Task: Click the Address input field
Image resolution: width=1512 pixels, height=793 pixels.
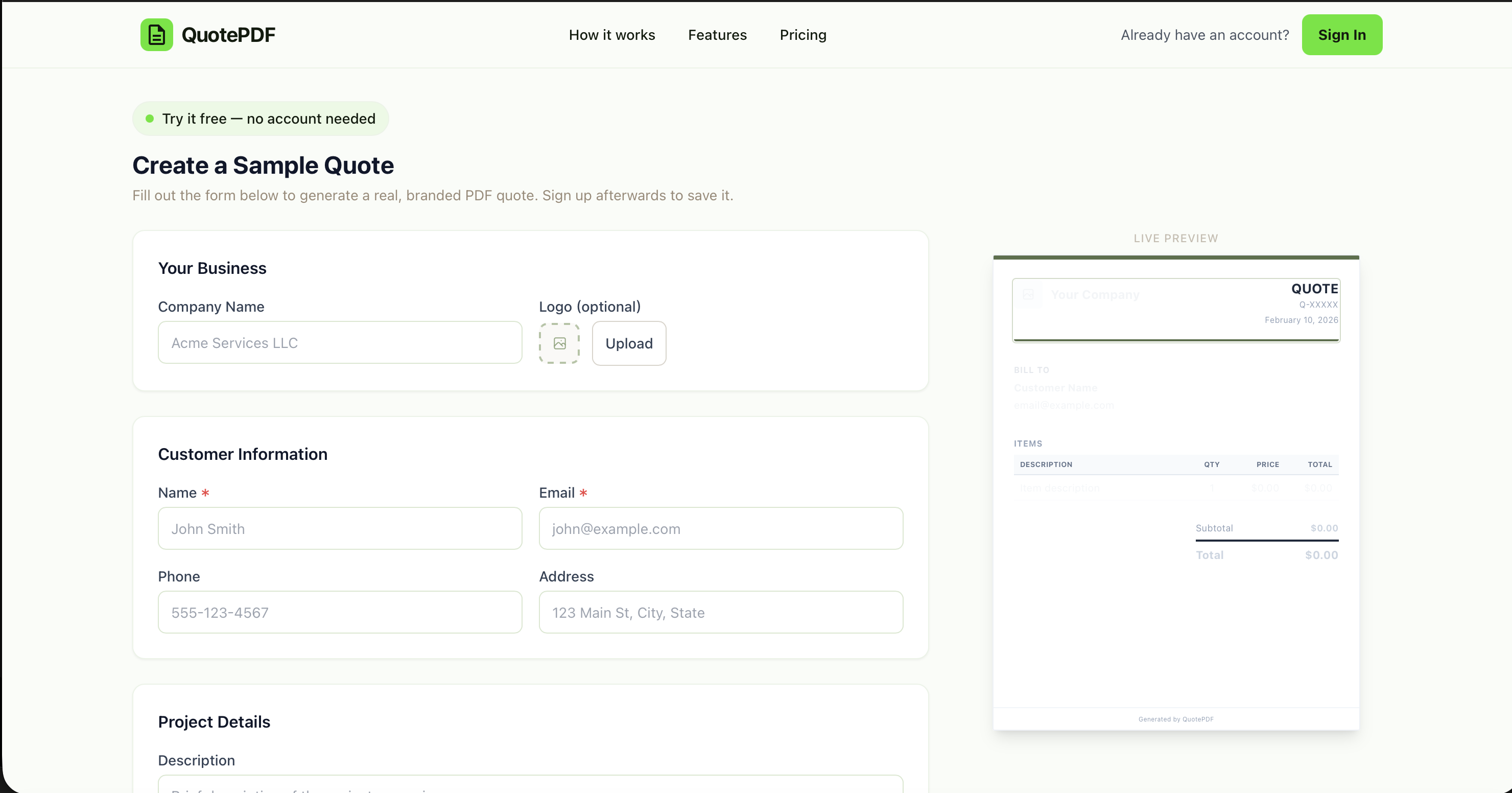Action: (721, 612)
